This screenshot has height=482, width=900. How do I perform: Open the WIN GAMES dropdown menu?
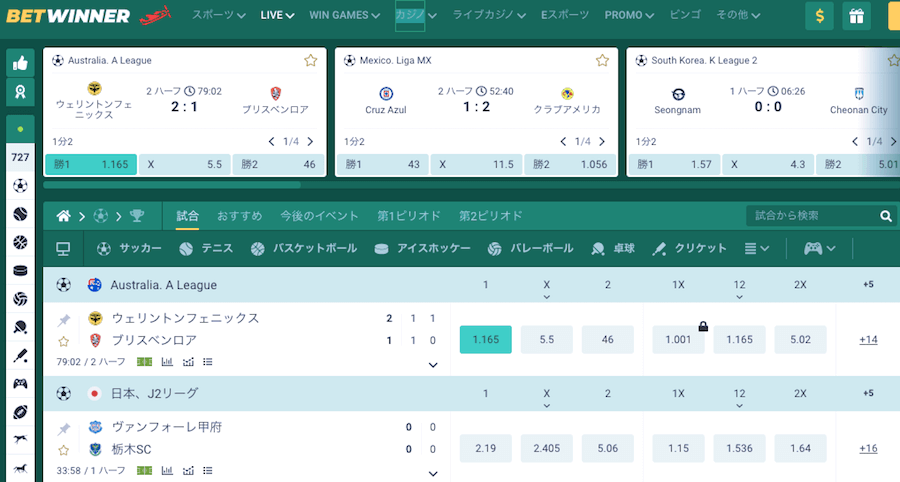(344, 15)
